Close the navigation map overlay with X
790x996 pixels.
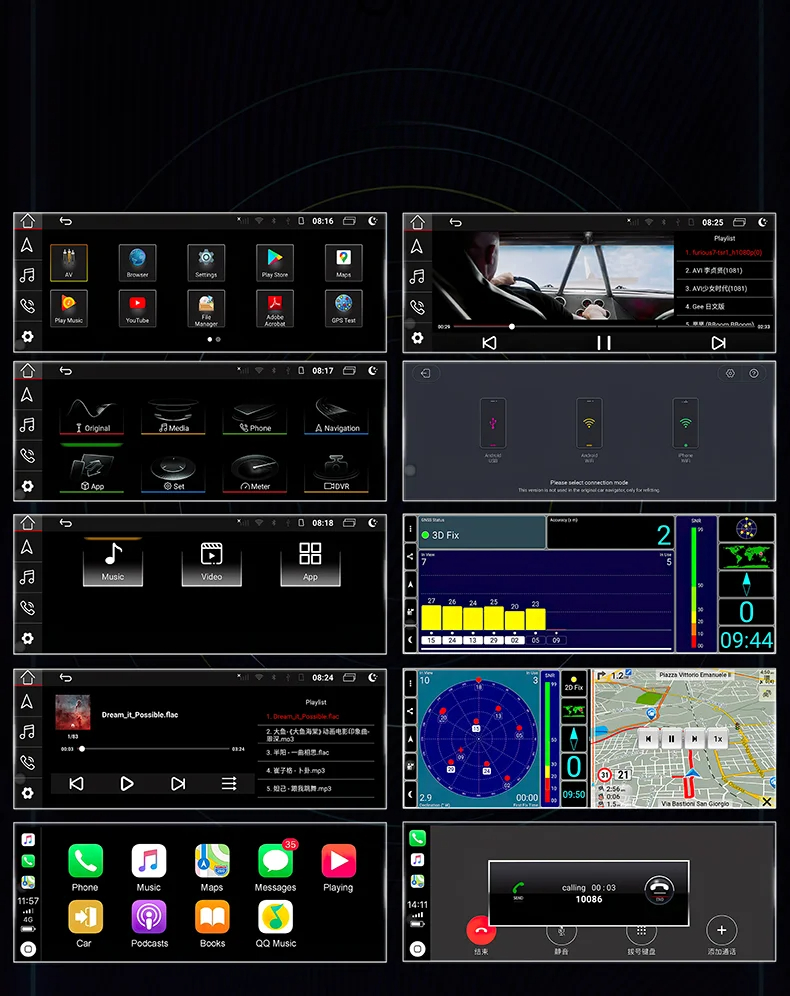pyautogui.click(x=767, y=802)
